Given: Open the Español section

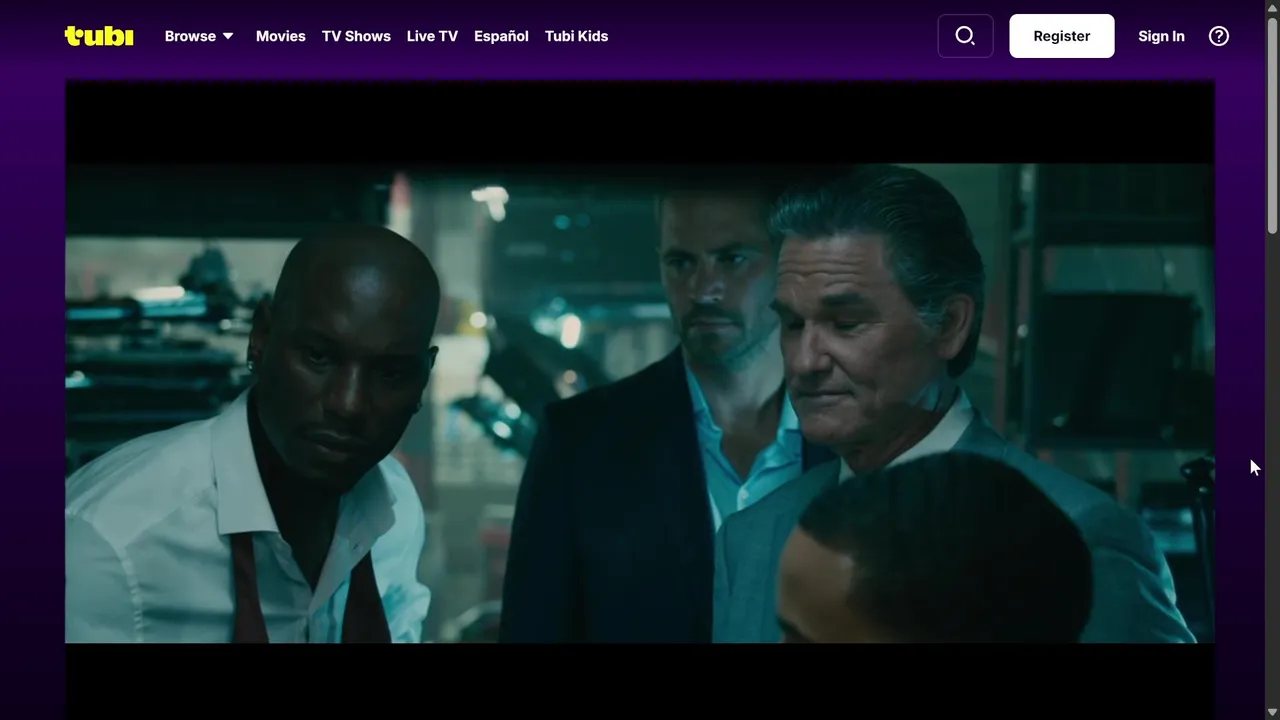Looking at the screenshot, I should [x=501, y=36].
